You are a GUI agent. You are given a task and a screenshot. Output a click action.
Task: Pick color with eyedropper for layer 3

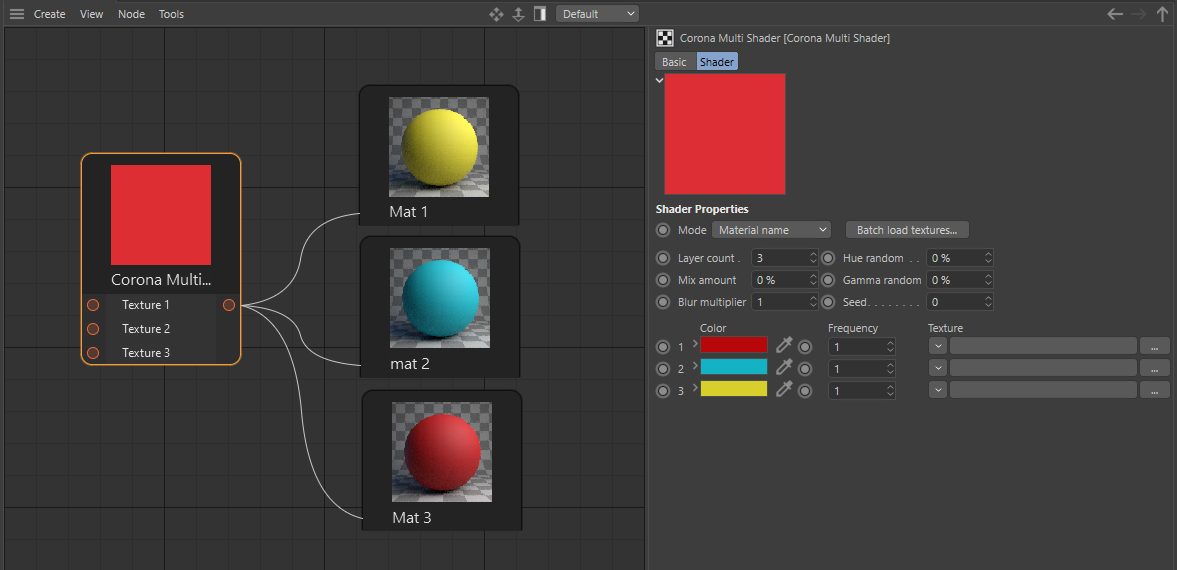[784, 389]
